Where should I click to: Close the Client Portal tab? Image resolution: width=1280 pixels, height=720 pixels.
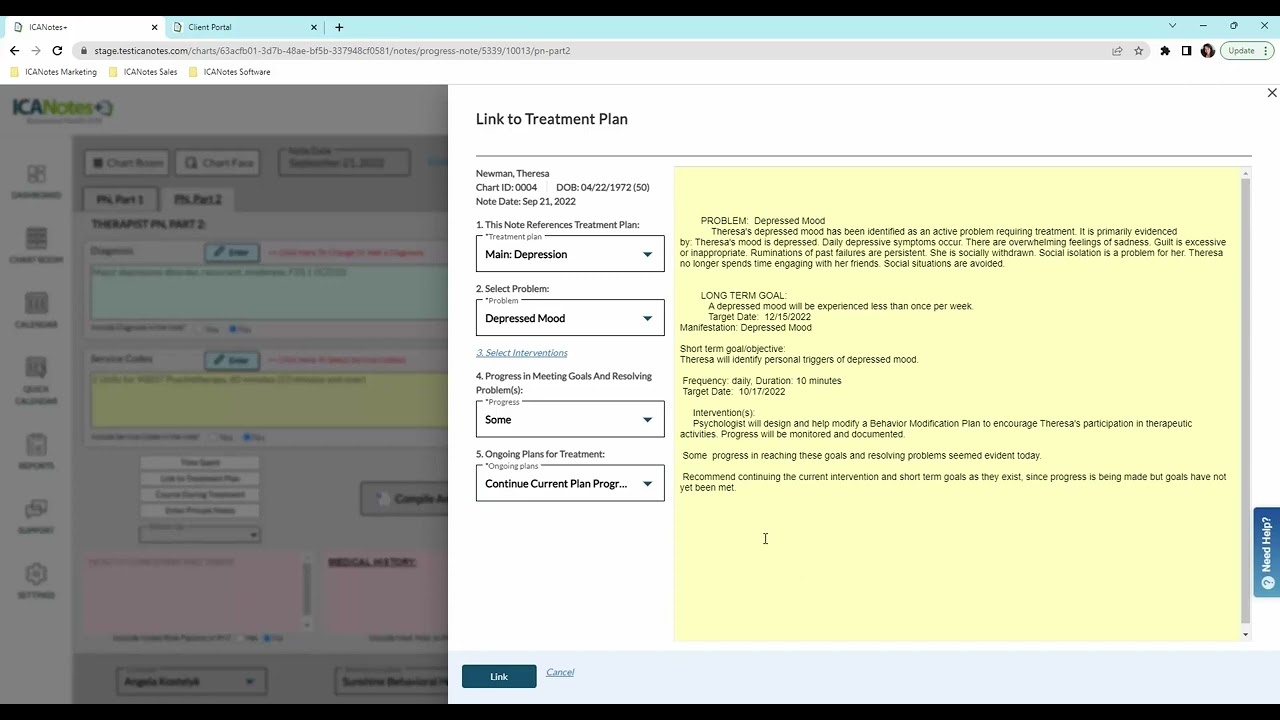click(314, 27)
